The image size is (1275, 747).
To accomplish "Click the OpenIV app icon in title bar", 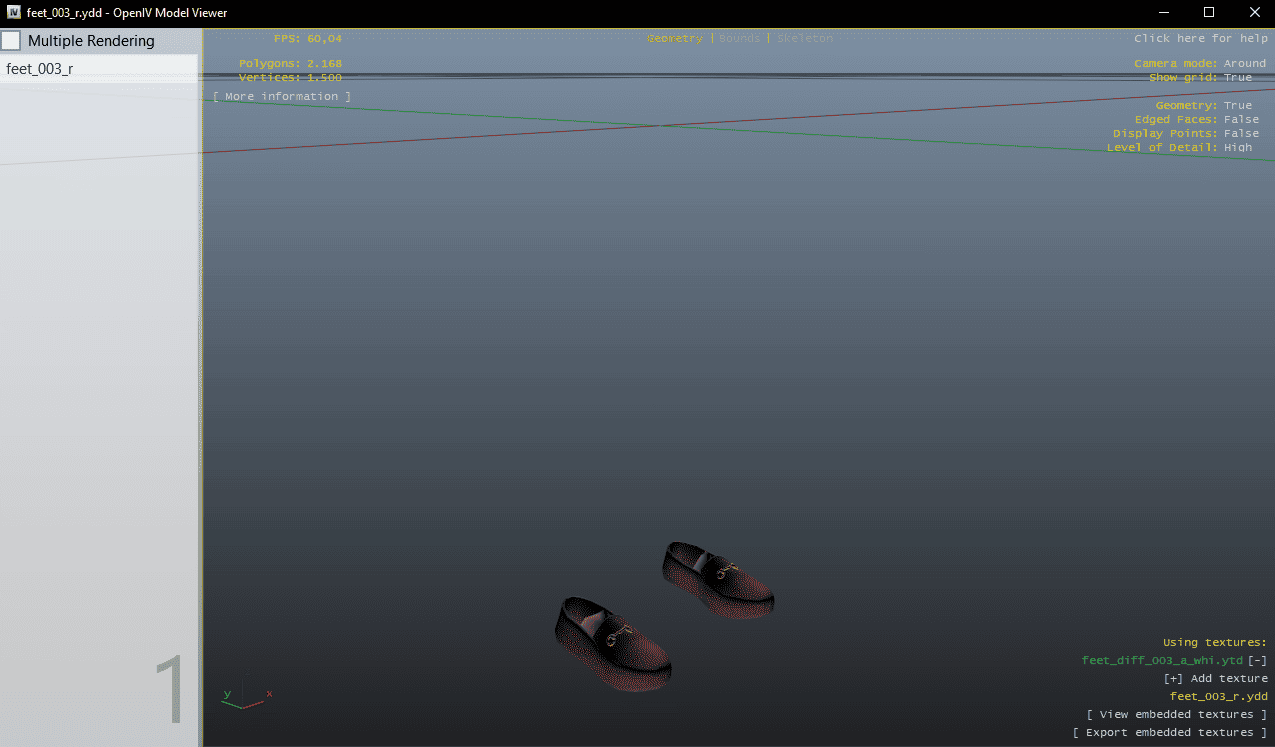I will tap(14, 12).
